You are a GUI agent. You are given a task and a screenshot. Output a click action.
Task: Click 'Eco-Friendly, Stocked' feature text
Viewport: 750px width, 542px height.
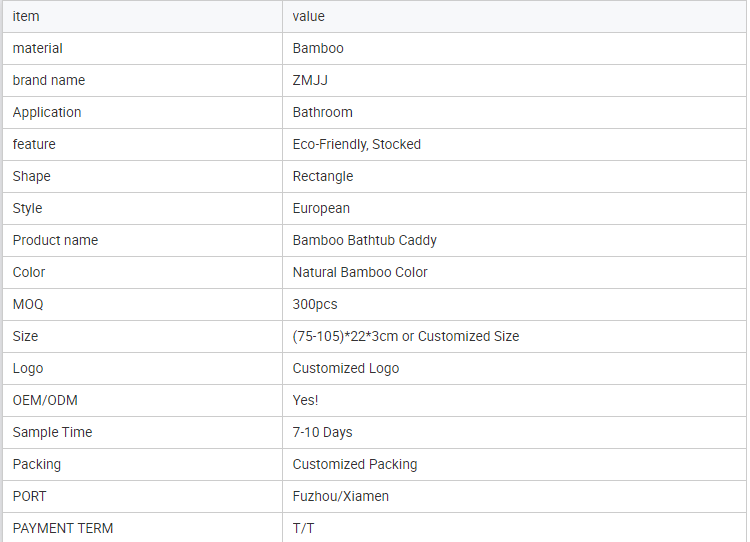tap(356, 144)
